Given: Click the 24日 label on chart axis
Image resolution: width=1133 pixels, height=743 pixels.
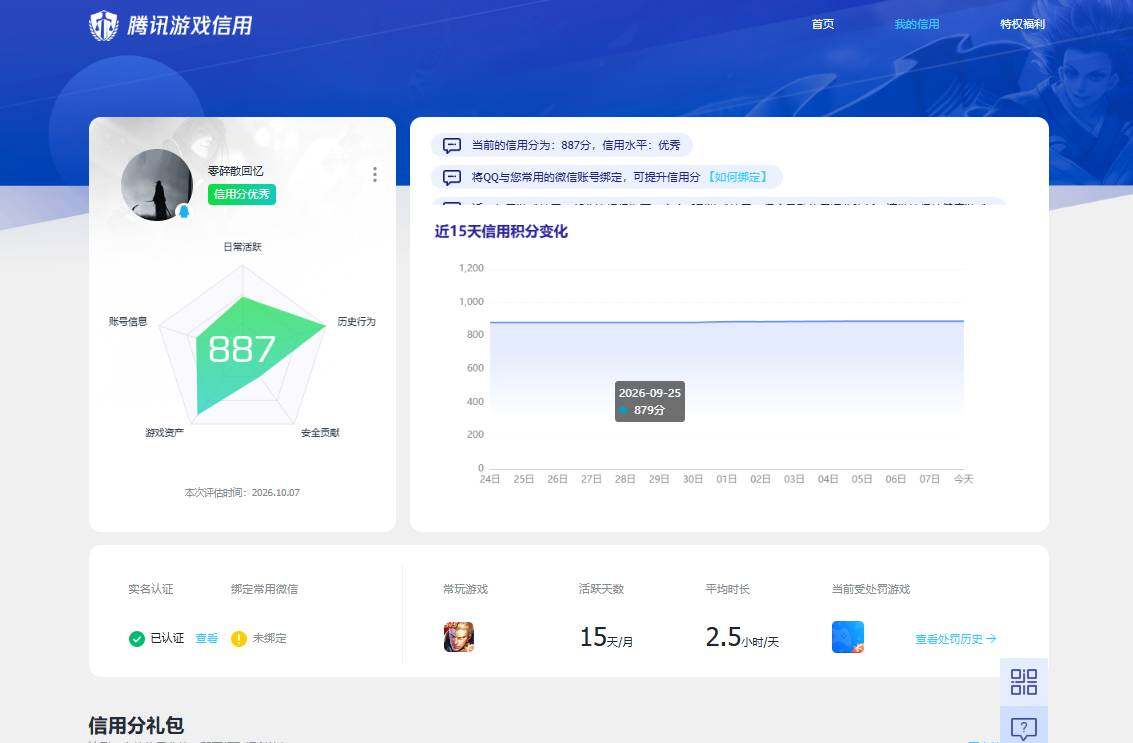Looking at the screenshot, I should (x=490, y=479).
